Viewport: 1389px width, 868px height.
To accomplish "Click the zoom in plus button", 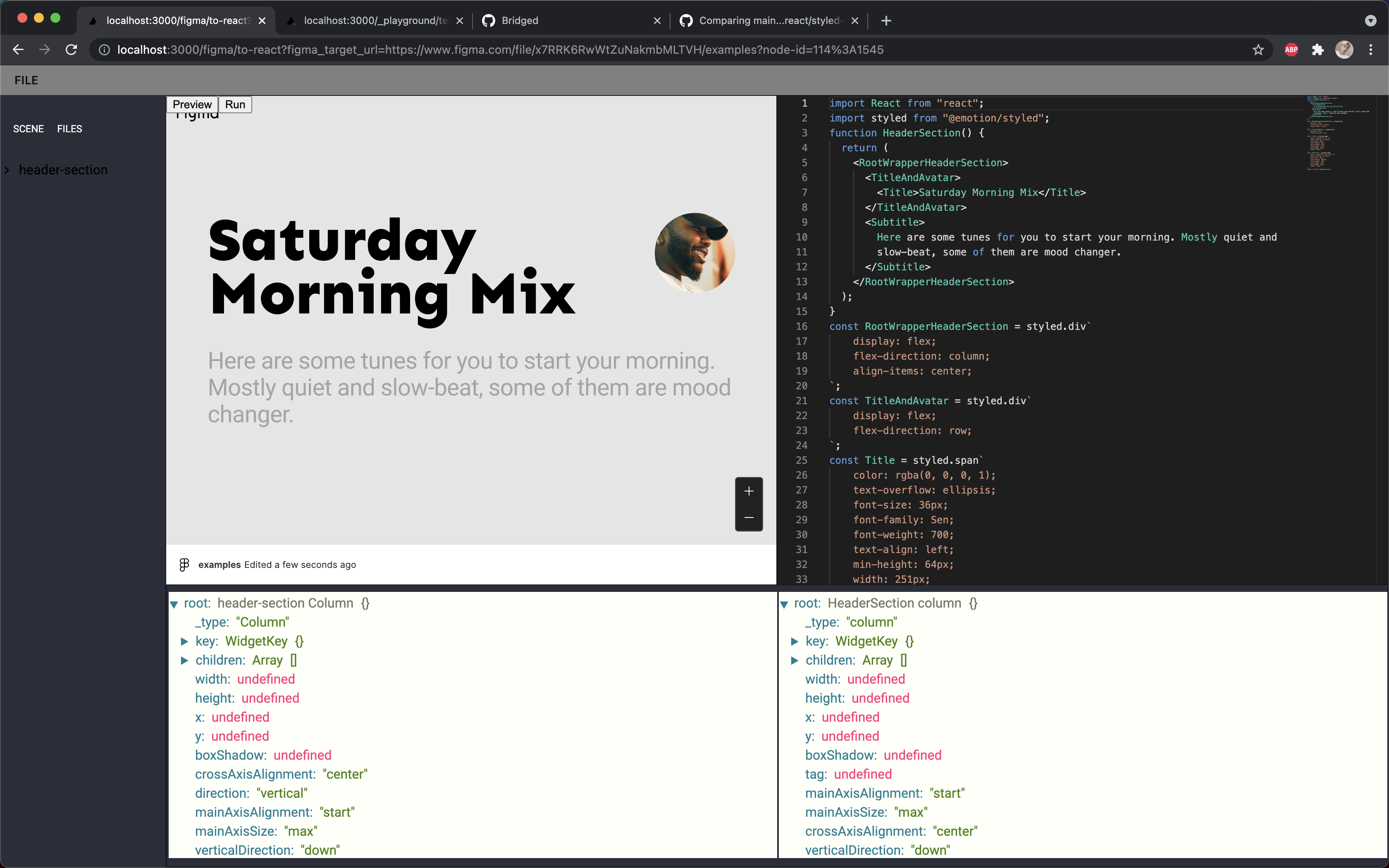I will [x=749, y=491].
